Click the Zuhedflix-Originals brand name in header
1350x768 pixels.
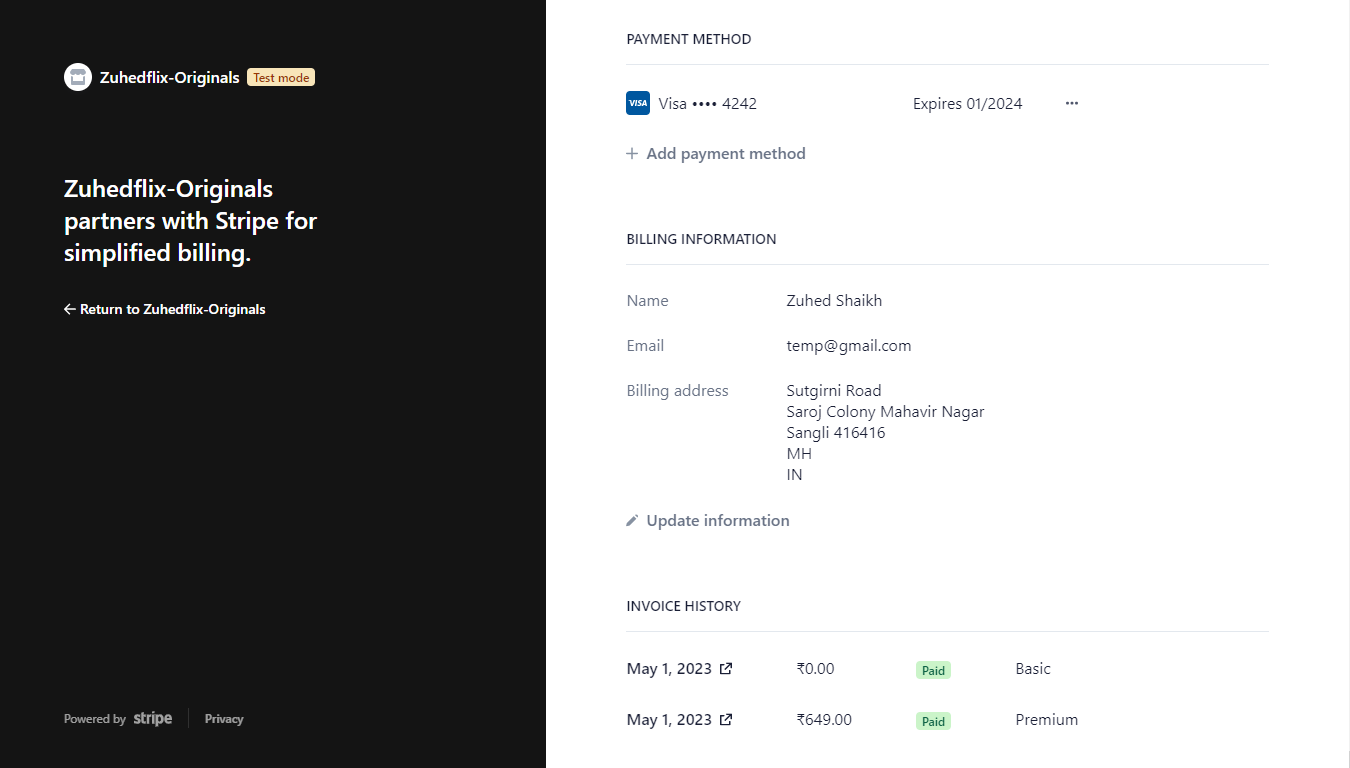pyautogui.click(x=170, y=77)
